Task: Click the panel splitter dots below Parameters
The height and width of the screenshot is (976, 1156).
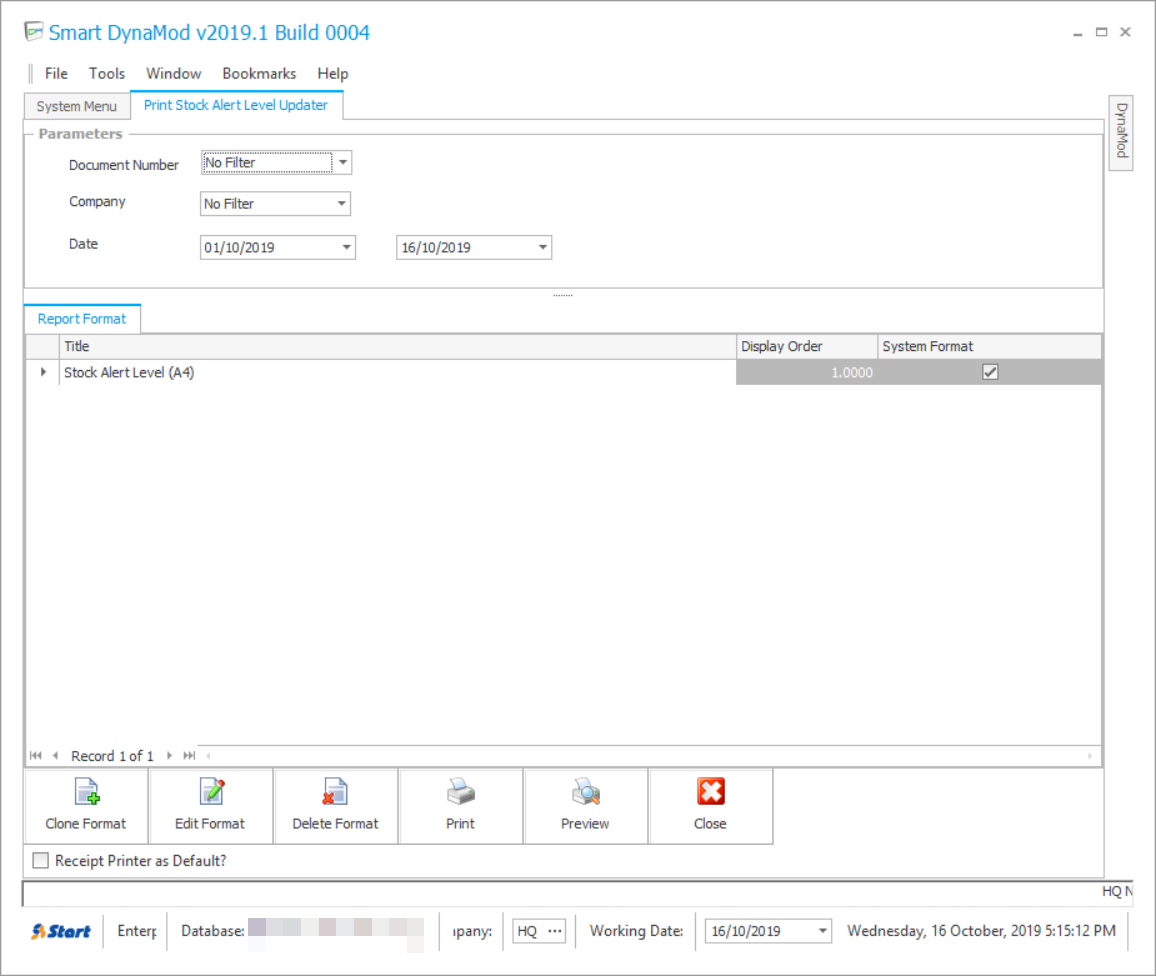Action: 563,295
